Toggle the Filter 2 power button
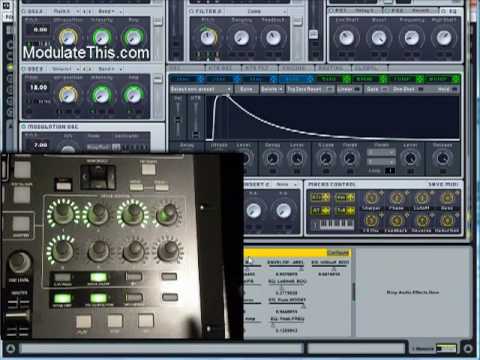The height and width of the screenshot is (360, 480). (191, 11)
